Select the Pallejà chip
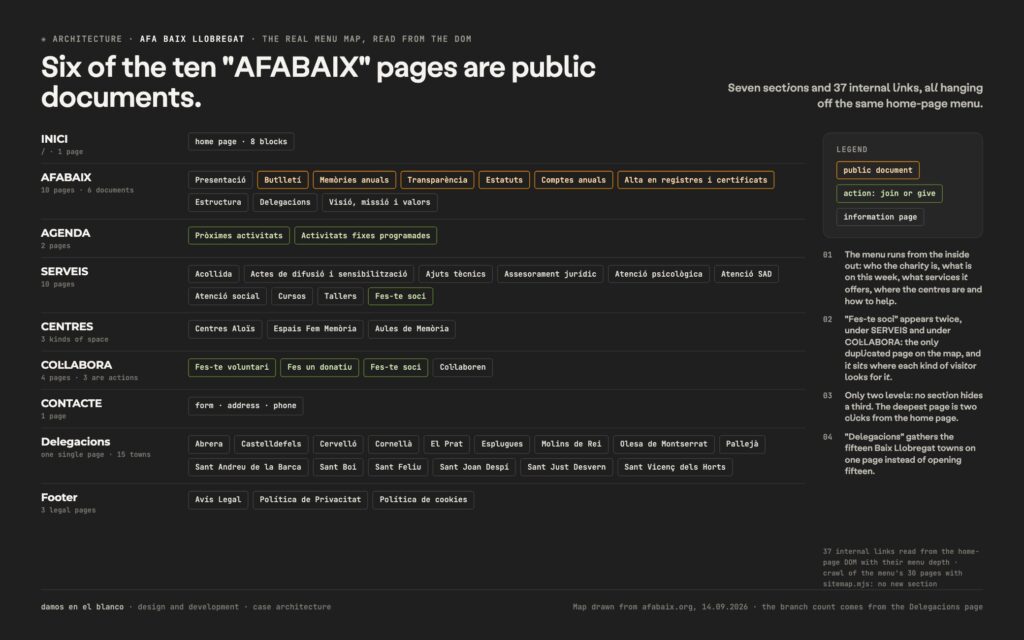The height and width of the screenshot is (640, 1024). click(x=742, y=445)
